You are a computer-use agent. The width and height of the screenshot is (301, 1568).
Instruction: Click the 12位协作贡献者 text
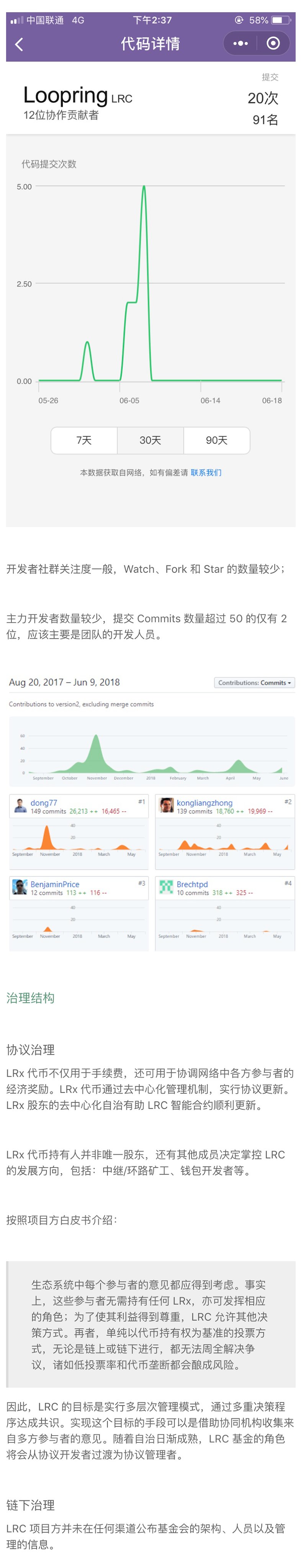(x=61, y=115)
